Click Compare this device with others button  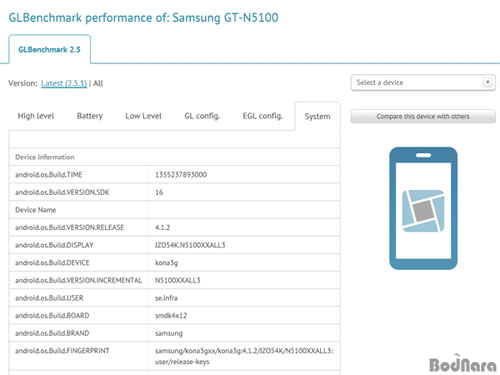coord(423,116)
